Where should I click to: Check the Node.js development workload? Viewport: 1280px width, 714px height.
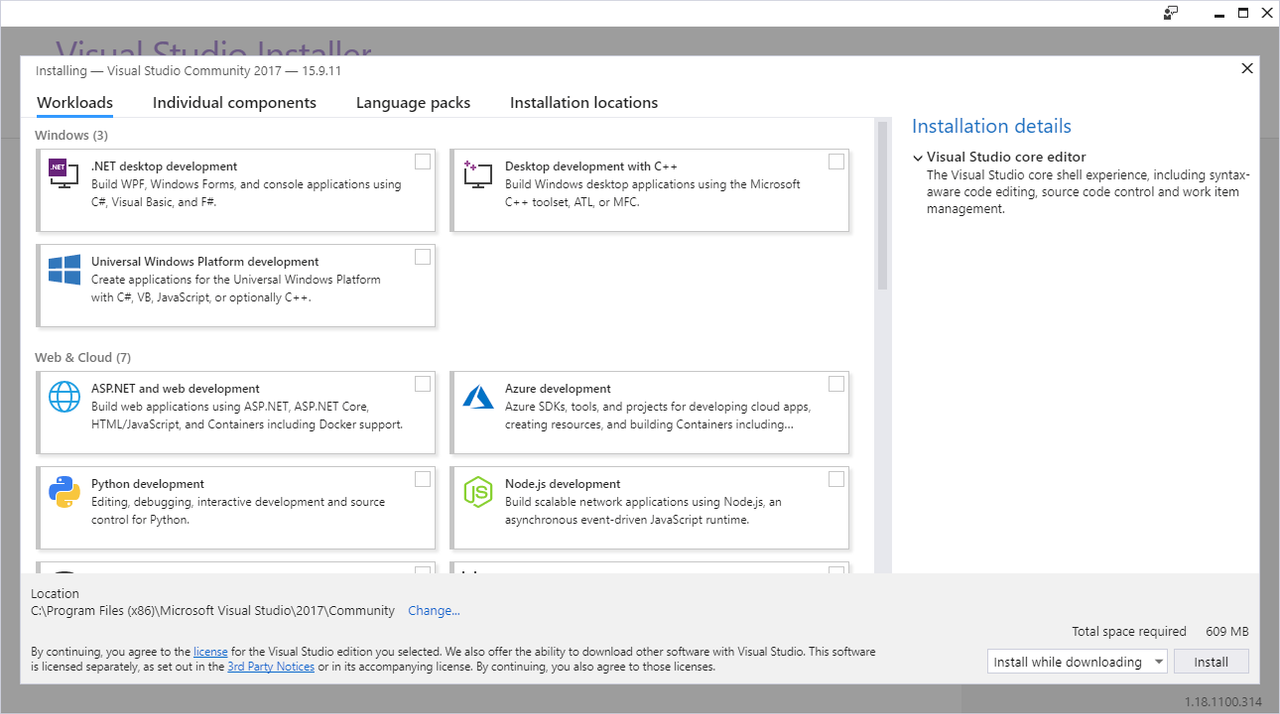click(x=836, y=479)
